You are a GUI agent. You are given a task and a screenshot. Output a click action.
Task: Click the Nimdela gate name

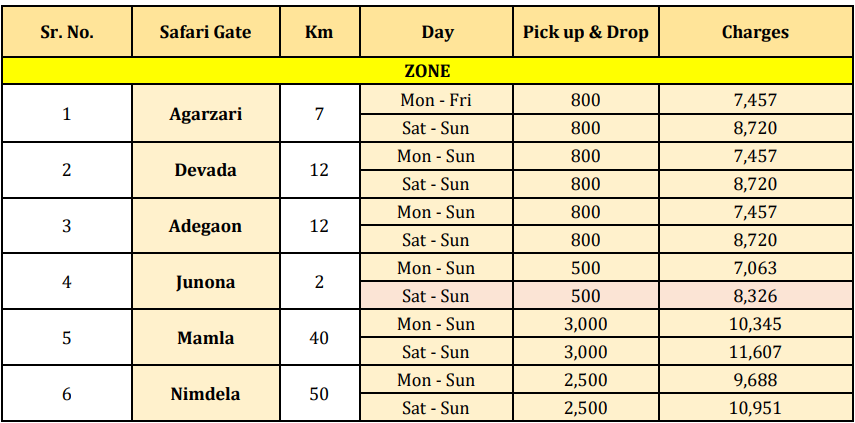(x=206, y=394)
